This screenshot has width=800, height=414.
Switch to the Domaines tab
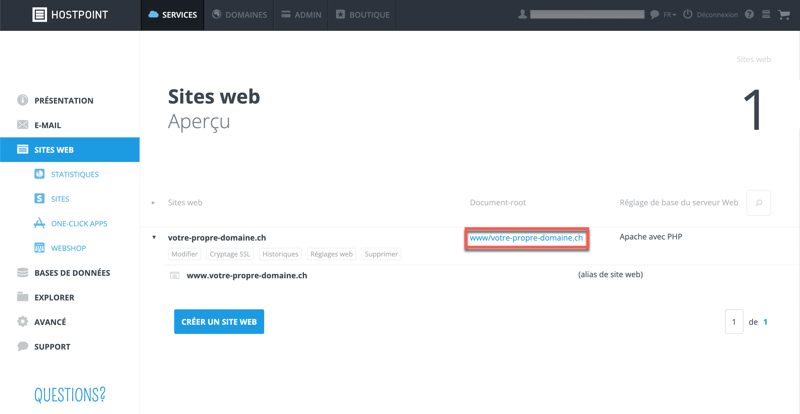[239, 15]
